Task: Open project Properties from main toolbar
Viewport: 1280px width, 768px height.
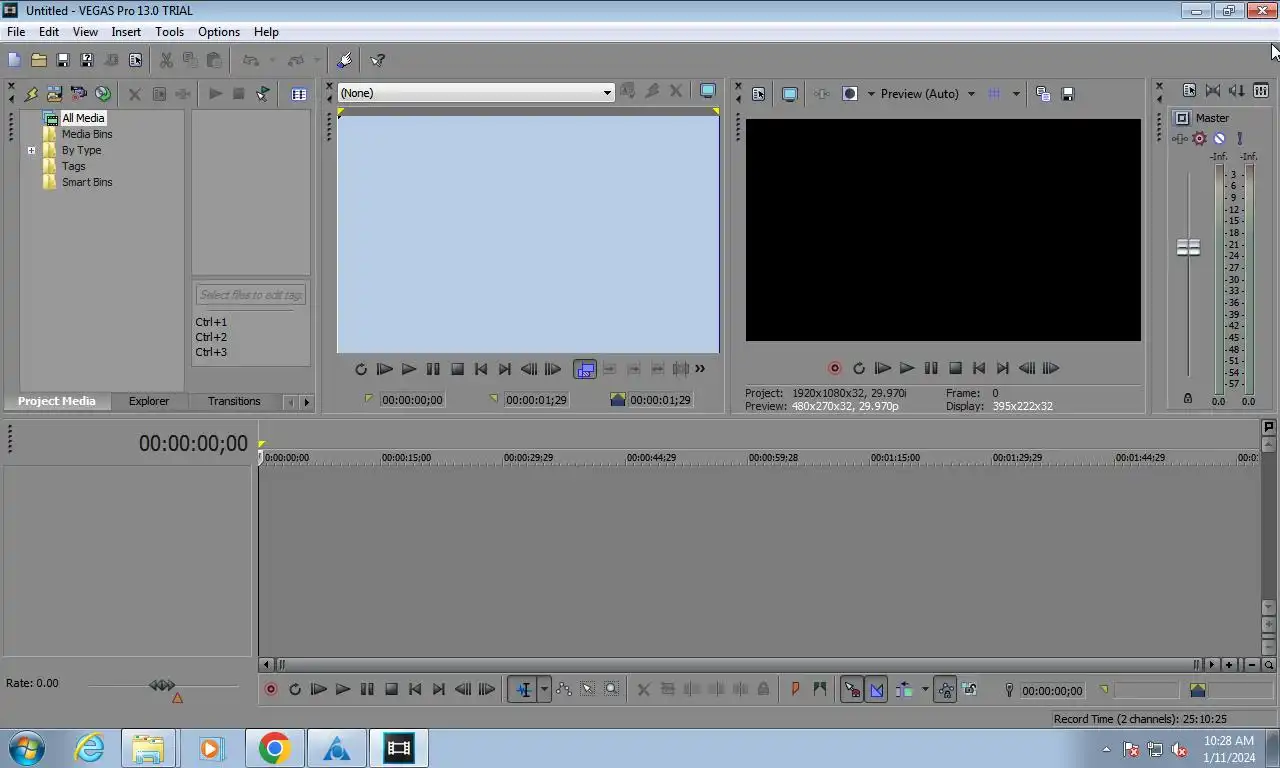Action: (x=135, y=60)
